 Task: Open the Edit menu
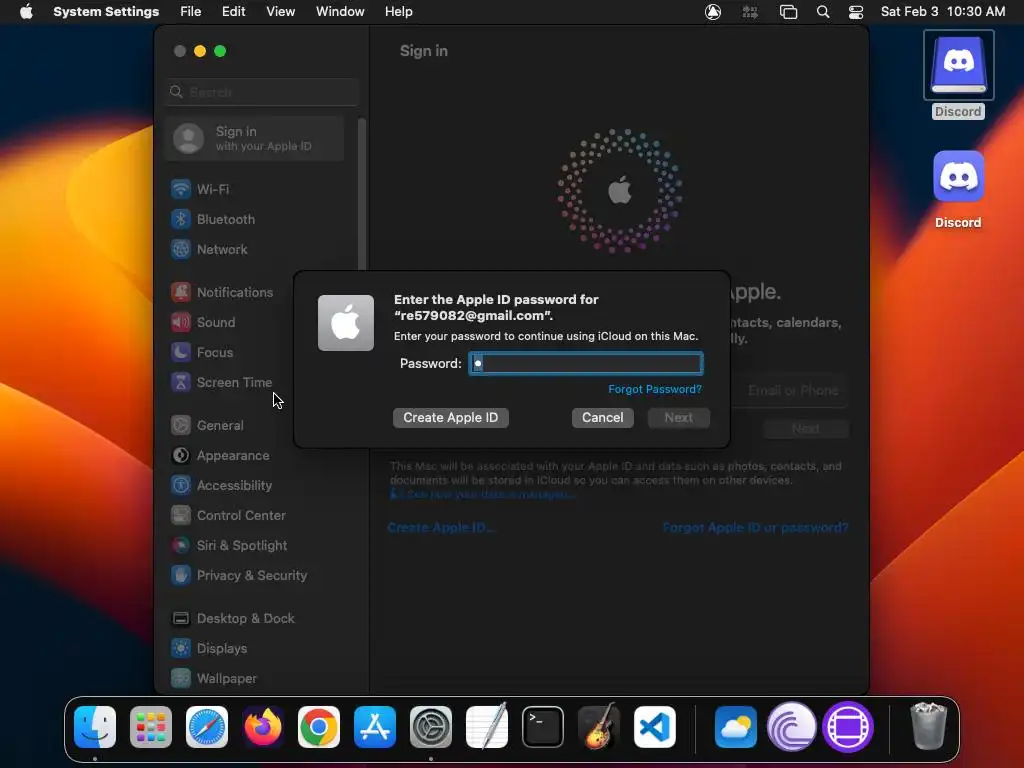(x=233, y=12)
